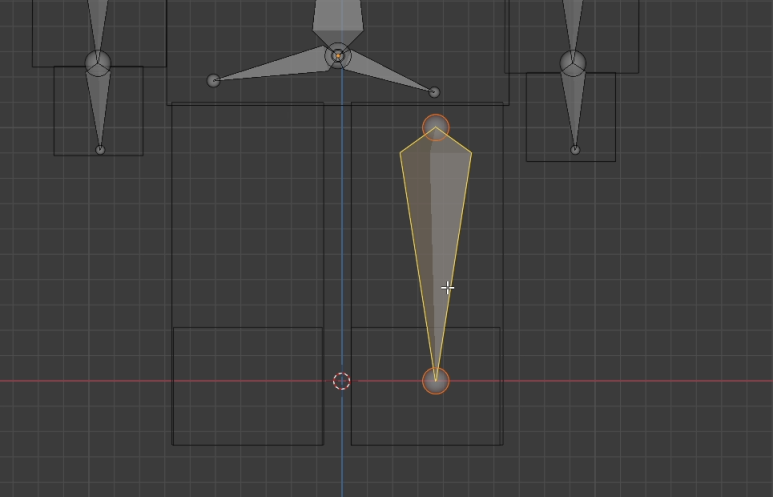Click the red-white 3D cursor
773x497 pixels.
pyautogui.click(x=342, y=381)
